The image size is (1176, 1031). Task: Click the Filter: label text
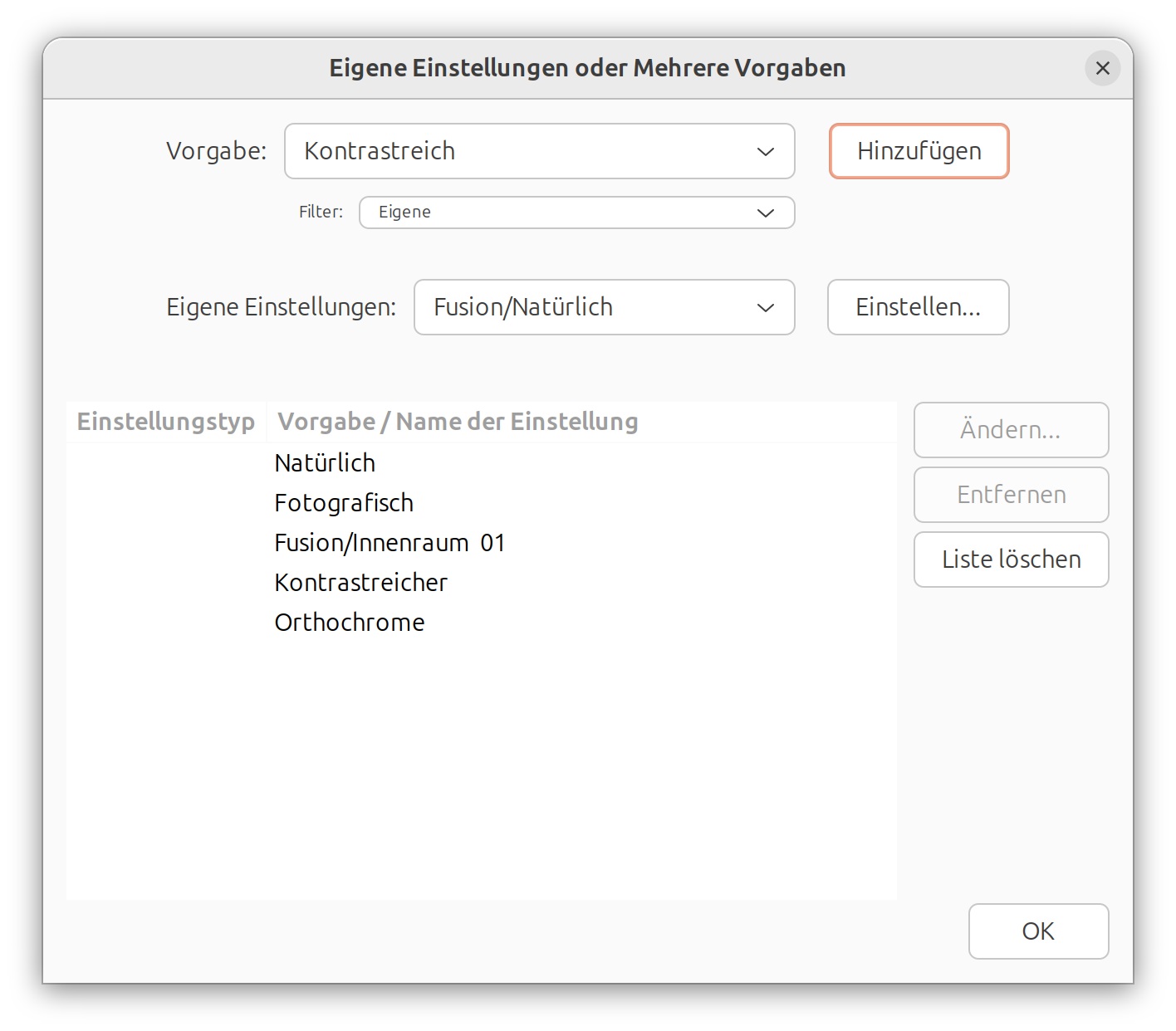coord(321,213)
